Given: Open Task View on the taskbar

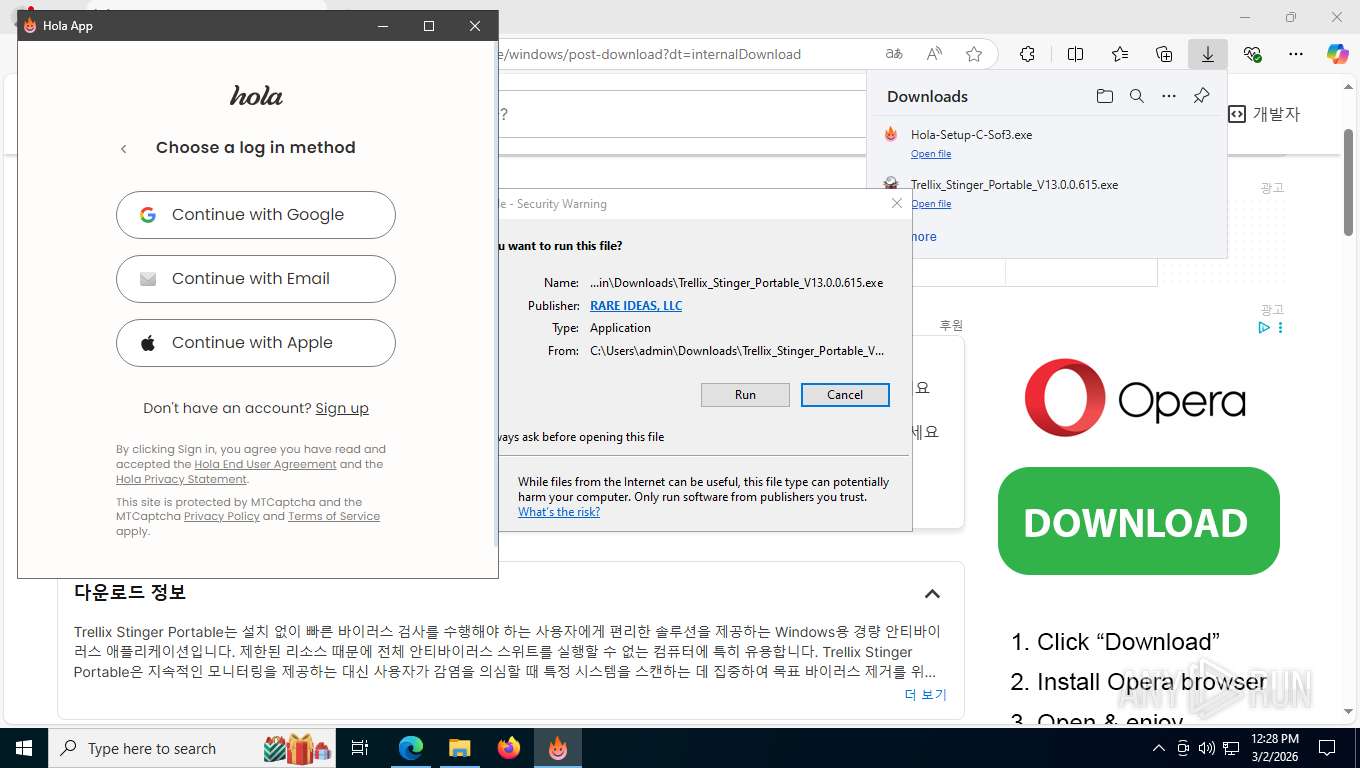Looking at the screenshot, I should coord(361,748).
